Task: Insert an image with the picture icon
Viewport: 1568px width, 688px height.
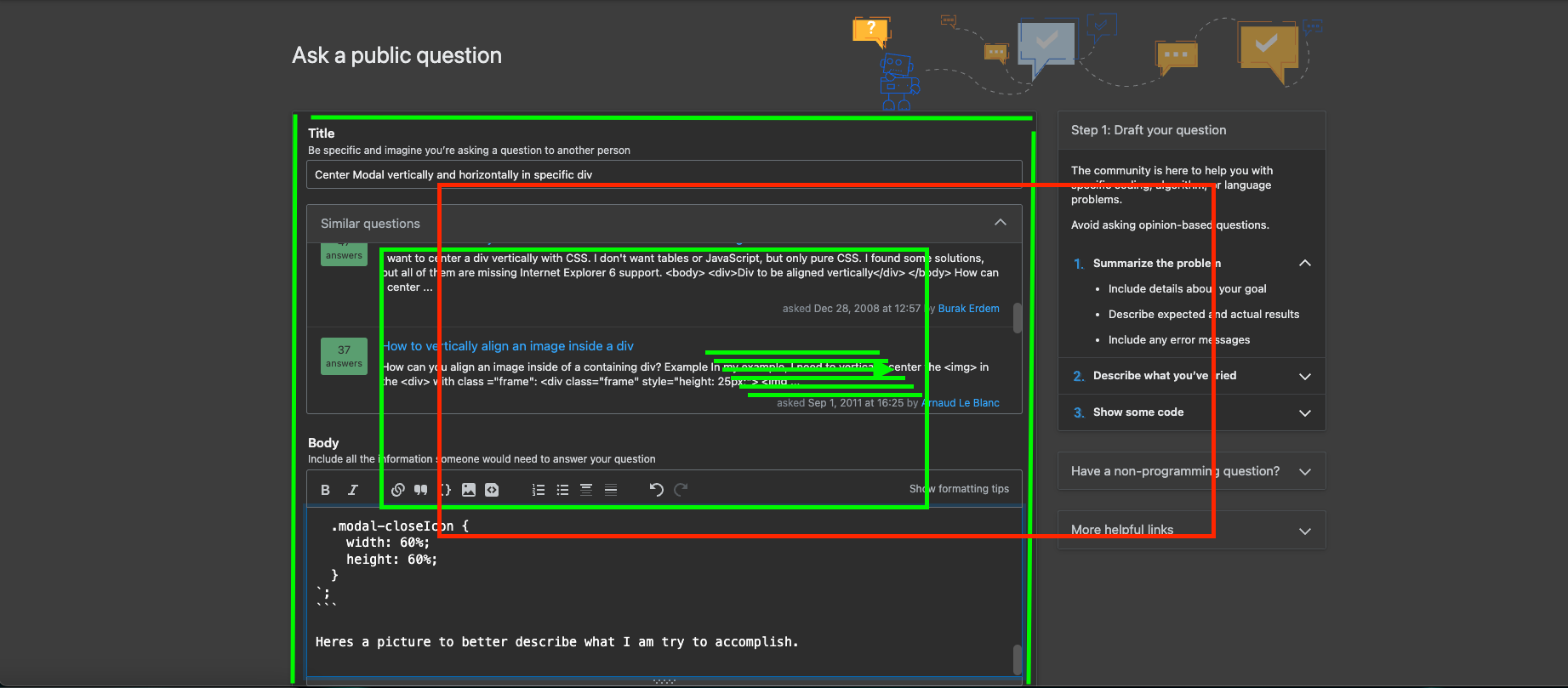Action: tap(469, 490)
